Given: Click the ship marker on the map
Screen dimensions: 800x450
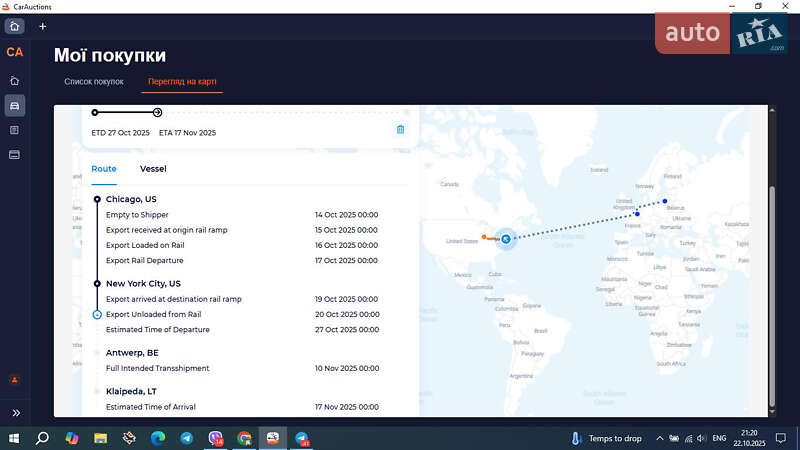Looking at the screenshot, I should click(506, 239).
